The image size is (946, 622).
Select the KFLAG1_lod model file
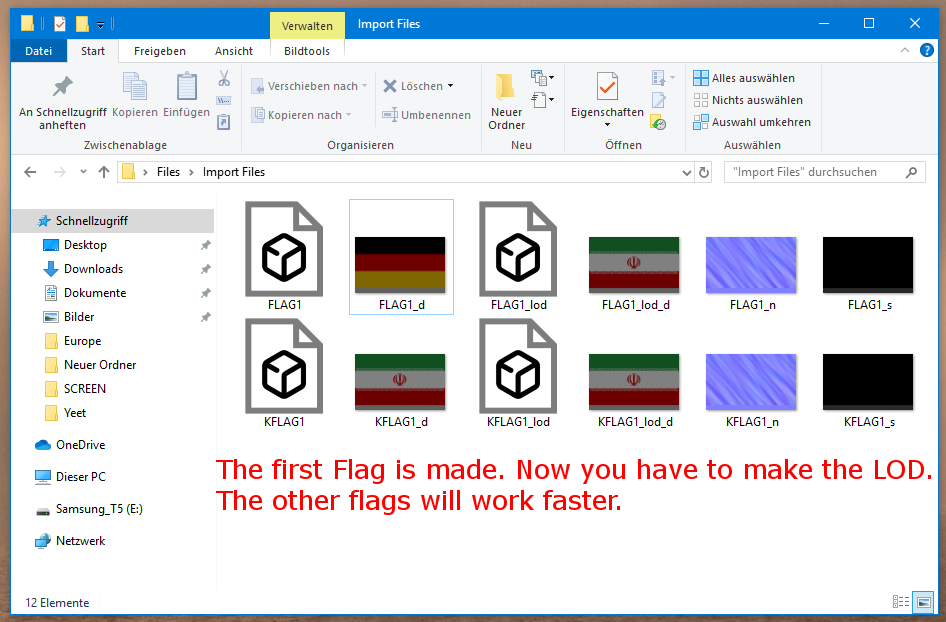click(x=518, y=374)
